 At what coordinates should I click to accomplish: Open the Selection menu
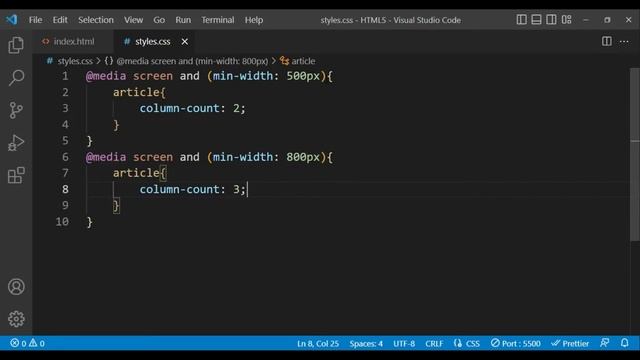pyautogui.click(x=96, y=20)
